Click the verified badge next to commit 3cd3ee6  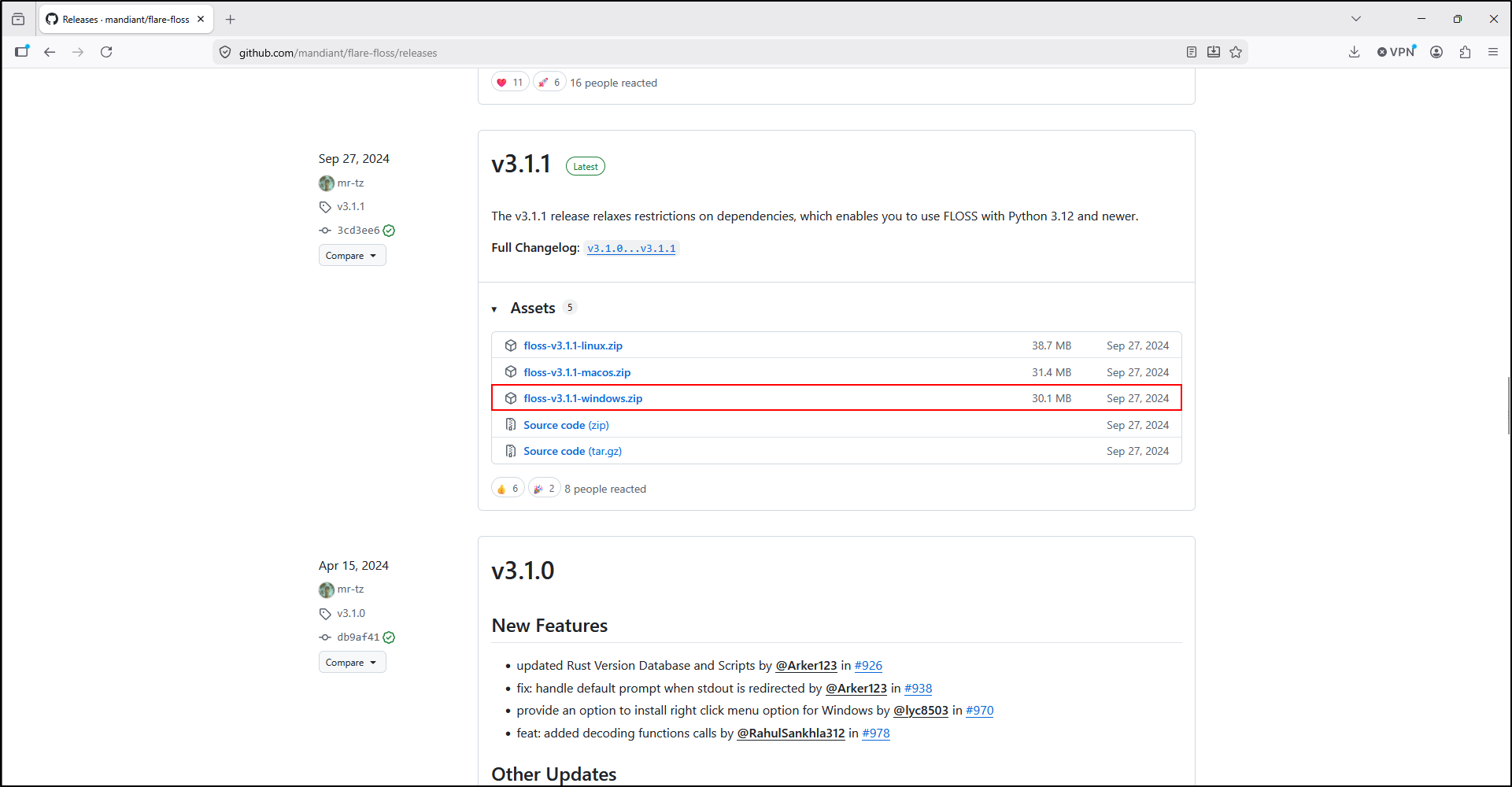pos(389,231)
